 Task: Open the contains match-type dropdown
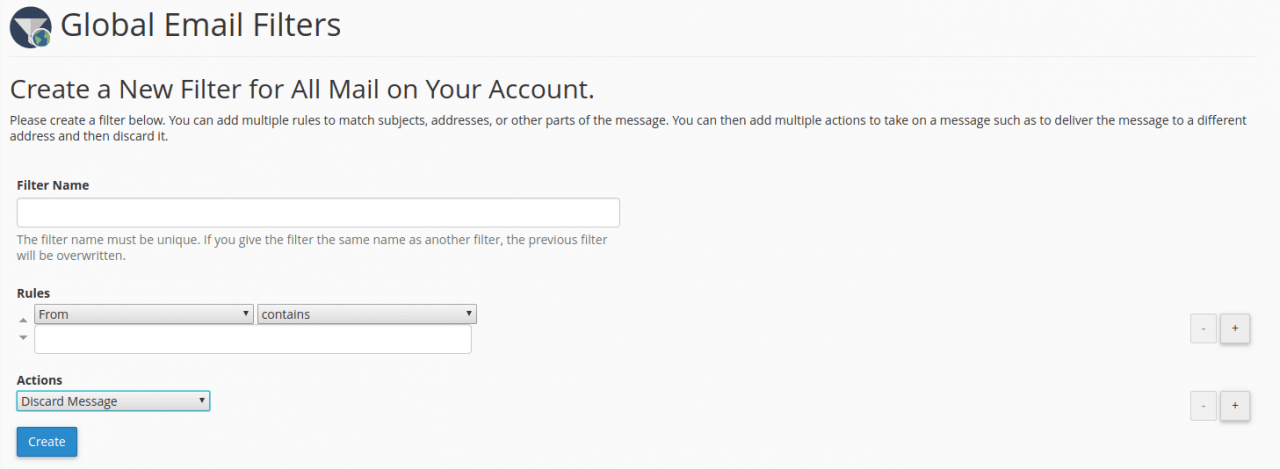click(367, 314)
